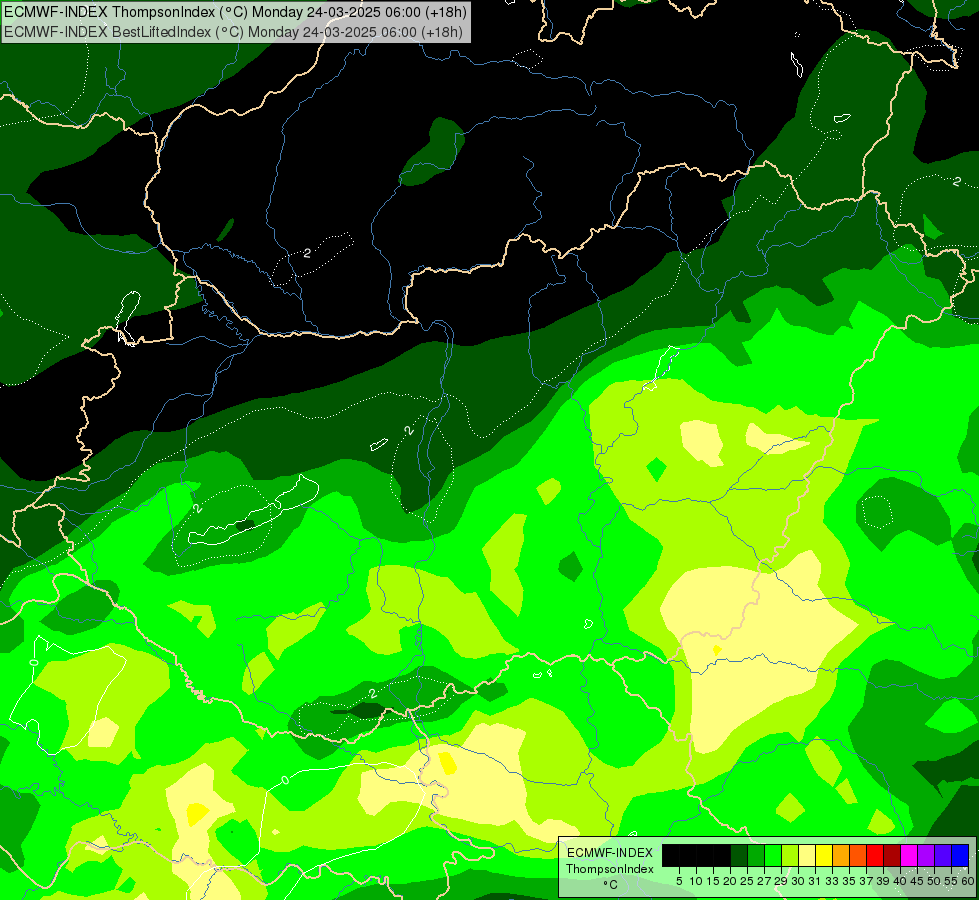Click the legend scale value '35'
979x900 pixels.
coord(850,881)
